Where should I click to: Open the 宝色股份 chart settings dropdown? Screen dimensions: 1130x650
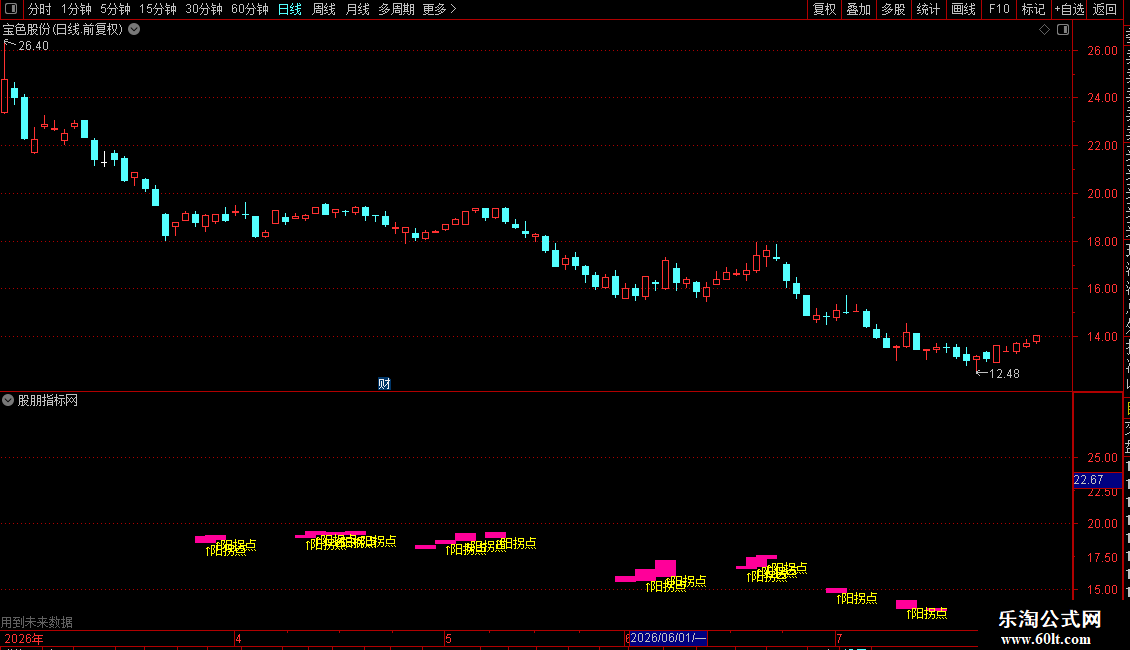tap(134, 30)
